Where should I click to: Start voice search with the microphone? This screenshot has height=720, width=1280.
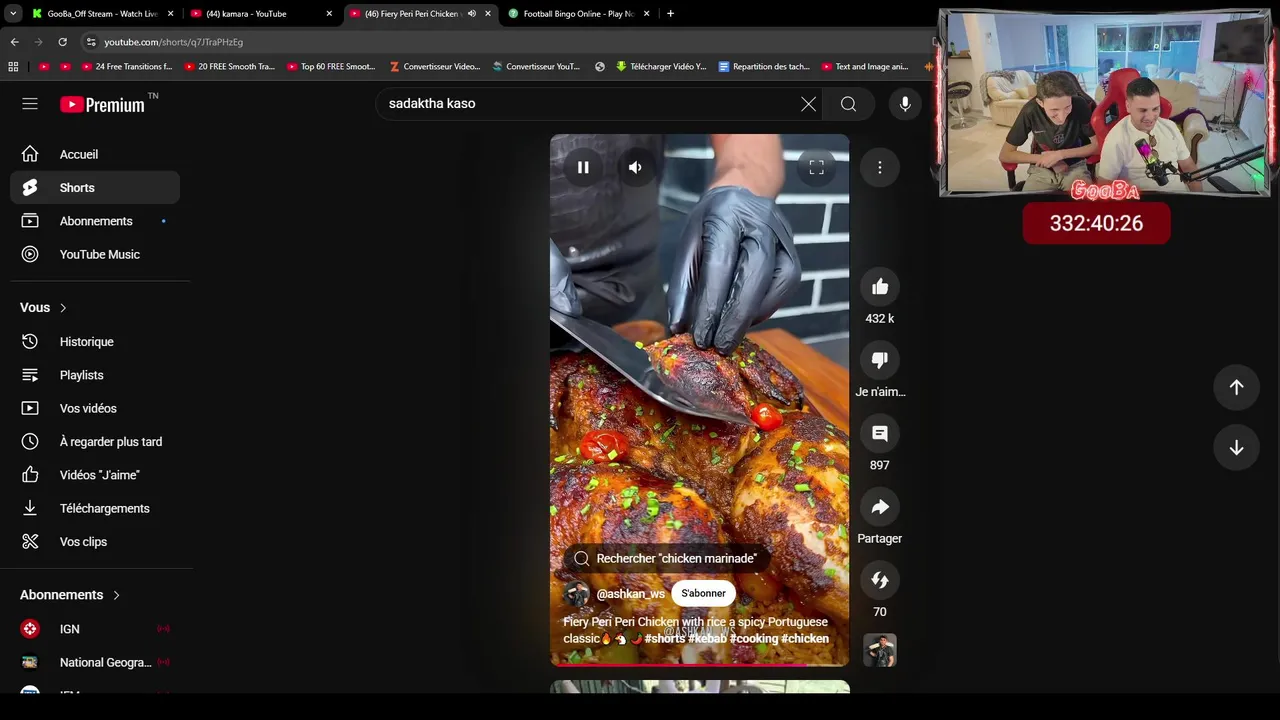tap(905, 104)
